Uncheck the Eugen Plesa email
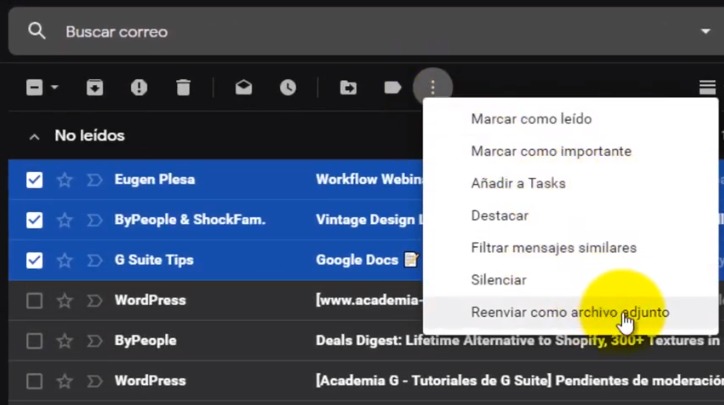724x405 pixels. coord(35,180)
